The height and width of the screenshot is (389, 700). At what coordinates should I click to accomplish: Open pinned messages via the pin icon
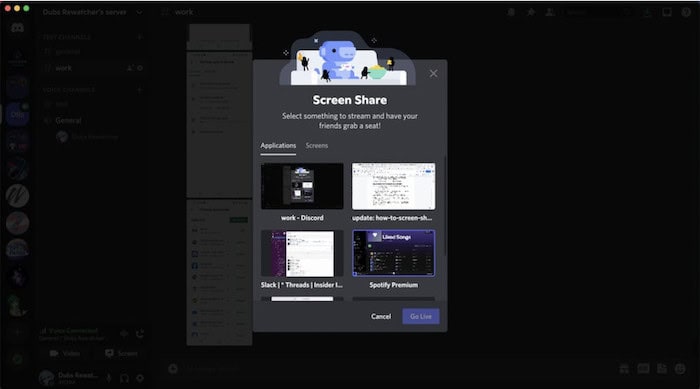531,13
